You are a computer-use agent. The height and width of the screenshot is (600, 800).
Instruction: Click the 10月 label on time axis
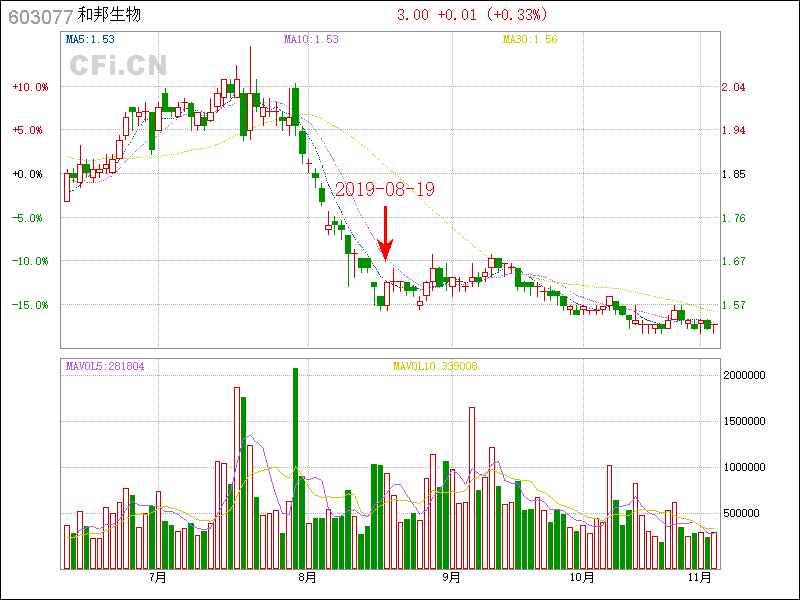tap(582, 577)
